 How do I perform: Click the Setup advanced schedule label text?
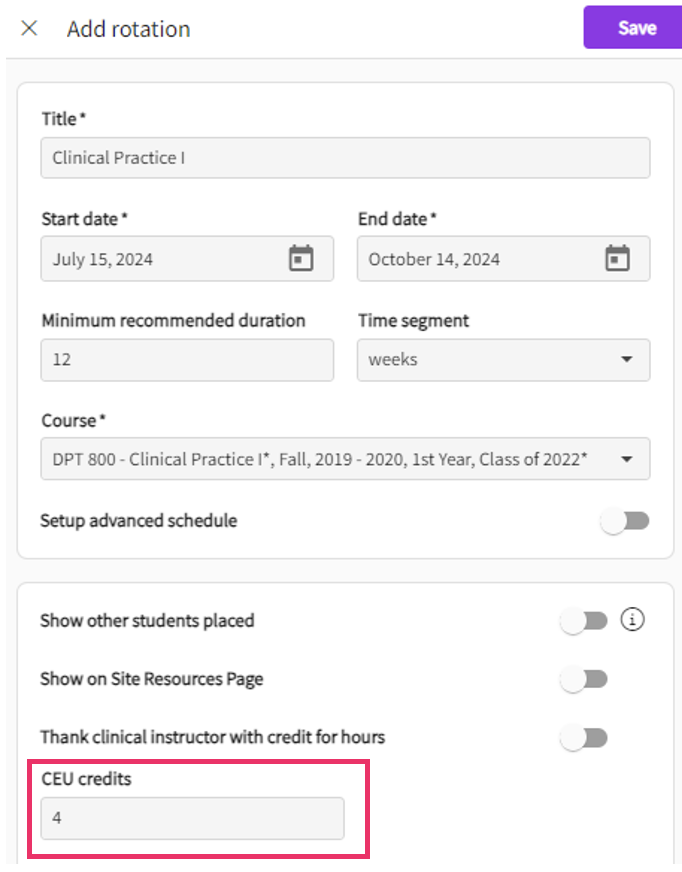(x=138, y=521)
